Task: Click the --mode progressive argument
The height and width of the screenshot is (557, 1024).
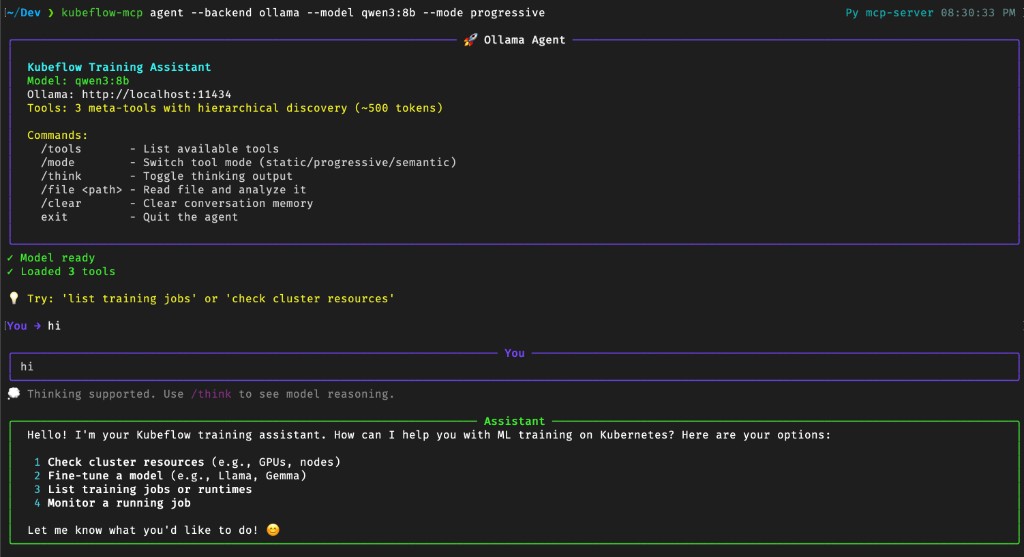Action: click(x=484, y=12)
